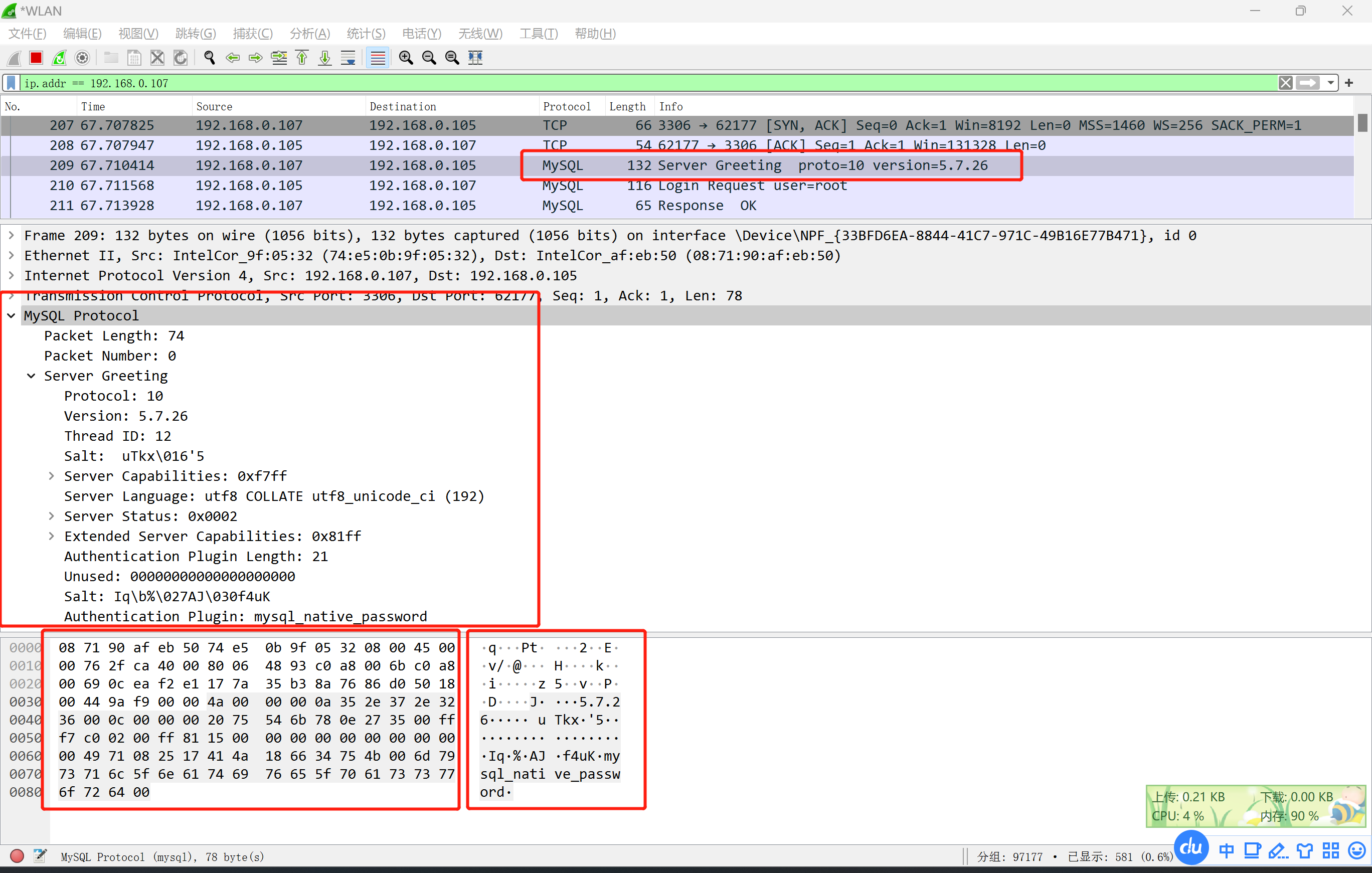The width and height of the screenshot is (1372, 873).
Task: Open capture options gear icon
Action: point(83,58)
